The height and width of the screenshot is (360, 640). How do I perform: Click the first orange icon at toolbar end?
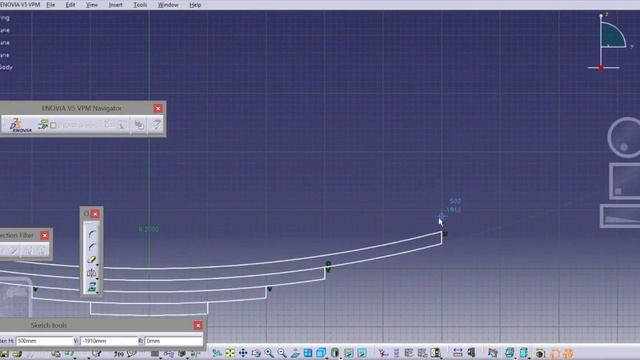click(555, 353)
